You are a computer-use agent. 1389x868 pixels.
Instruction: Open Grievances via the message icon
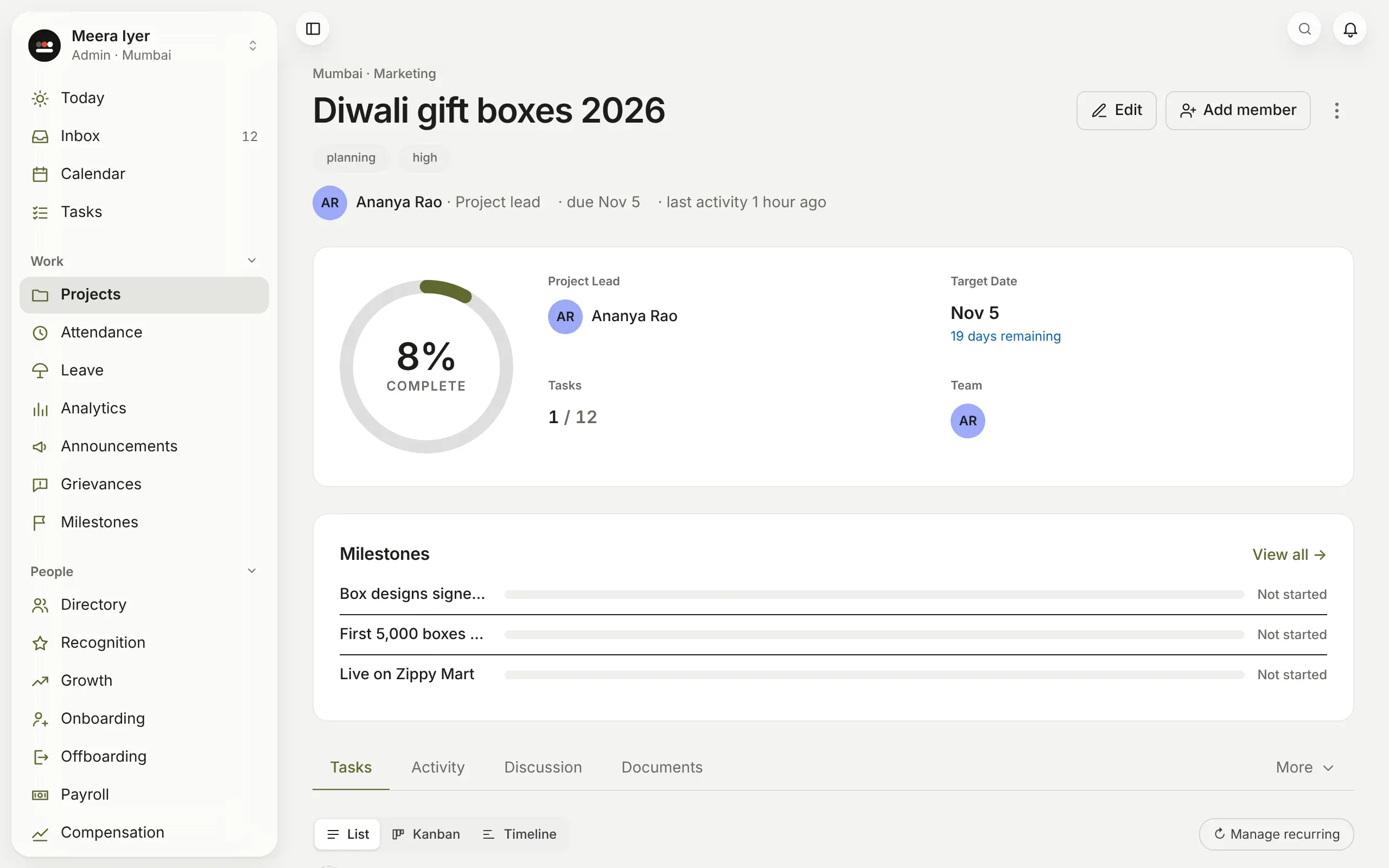pyautogui.click(x=40, y=484)
